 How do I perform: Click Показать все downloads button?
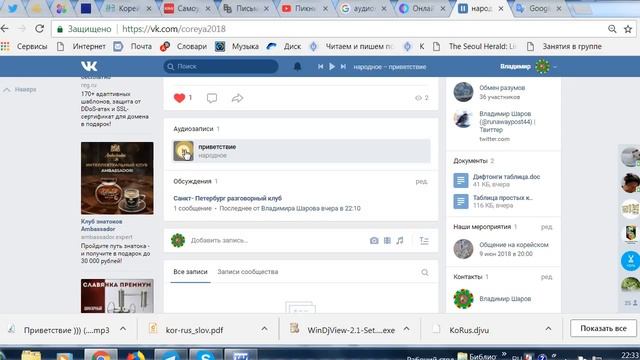point(603,329)
